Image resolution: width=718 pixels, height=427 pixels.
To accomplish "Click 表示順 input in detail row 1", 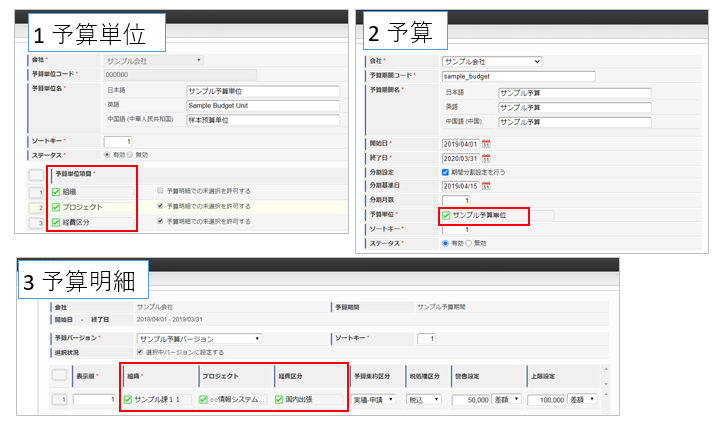I will [x=94, y=400].
